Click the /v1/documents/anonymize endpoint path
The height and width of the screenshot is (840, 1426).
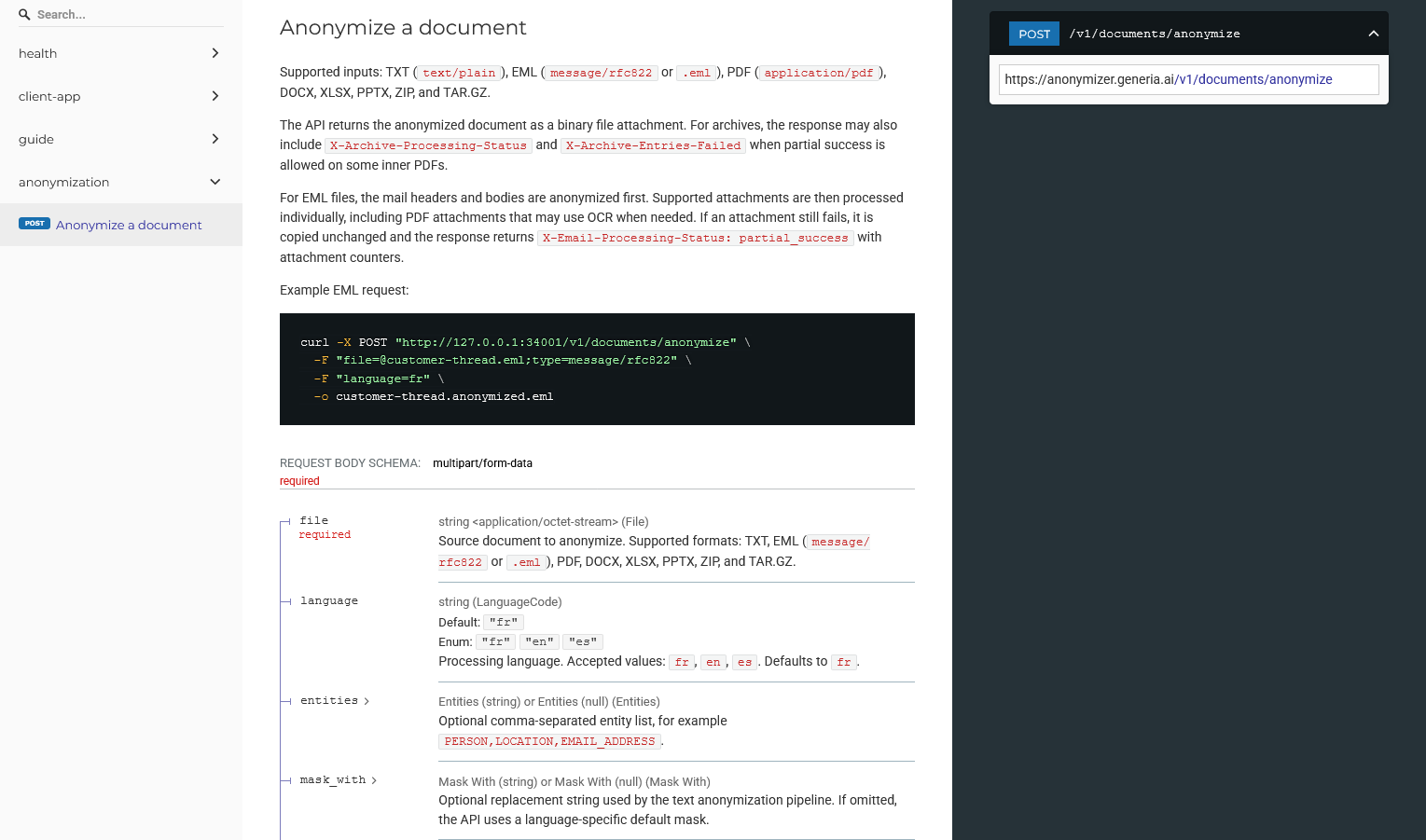click(1155, 34)
